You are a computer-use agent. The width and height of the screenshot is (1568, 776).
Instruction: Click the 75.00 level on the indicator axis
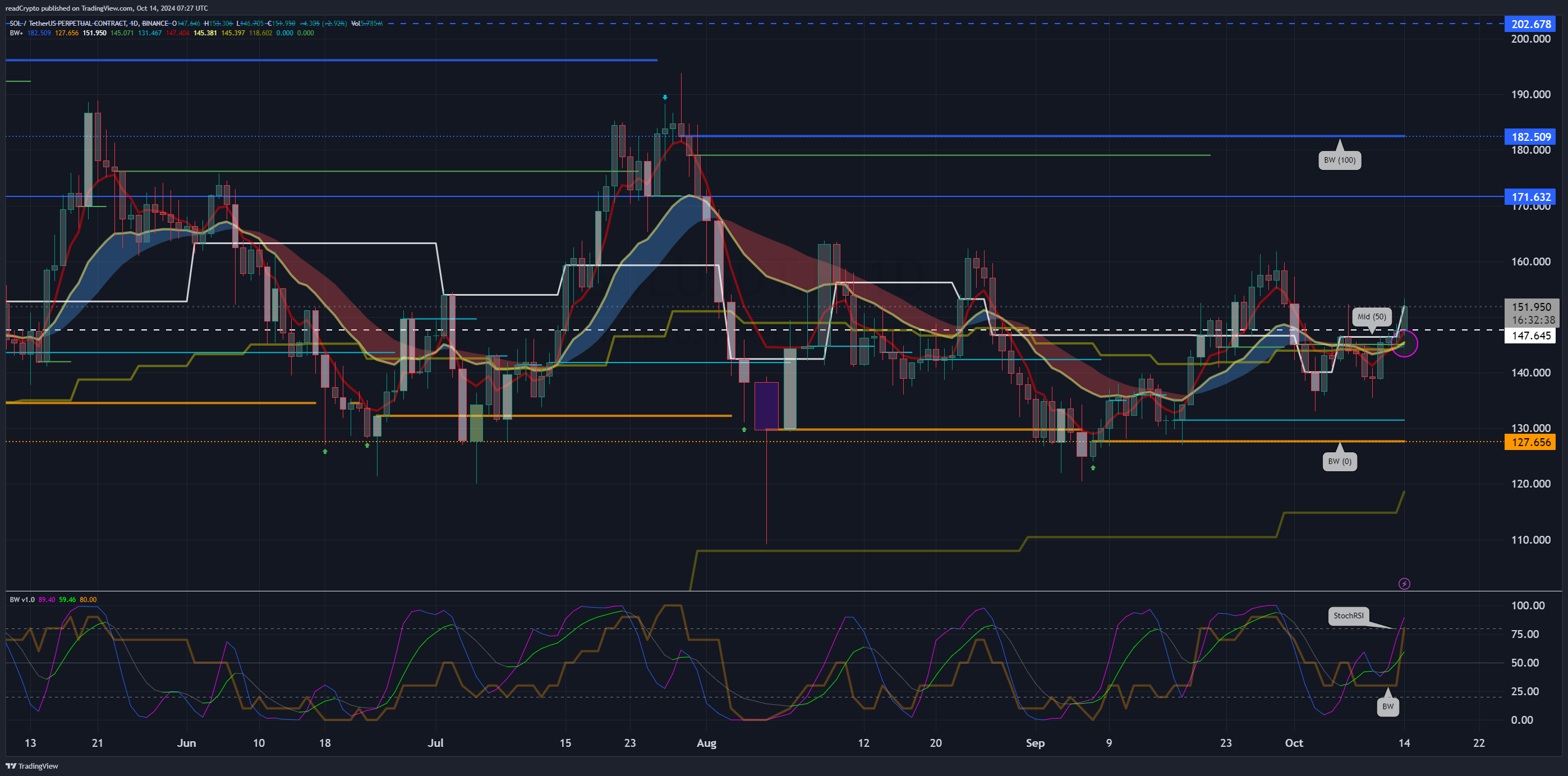point(1525,634)
